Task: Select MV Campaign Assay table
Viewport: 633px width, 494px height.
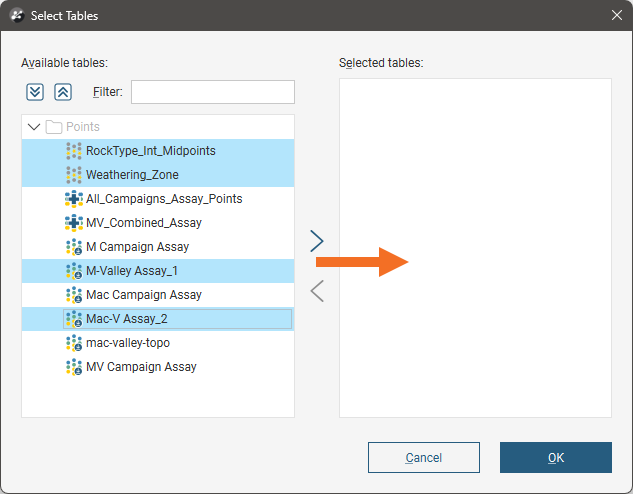Action: click(x=141, y=367)
